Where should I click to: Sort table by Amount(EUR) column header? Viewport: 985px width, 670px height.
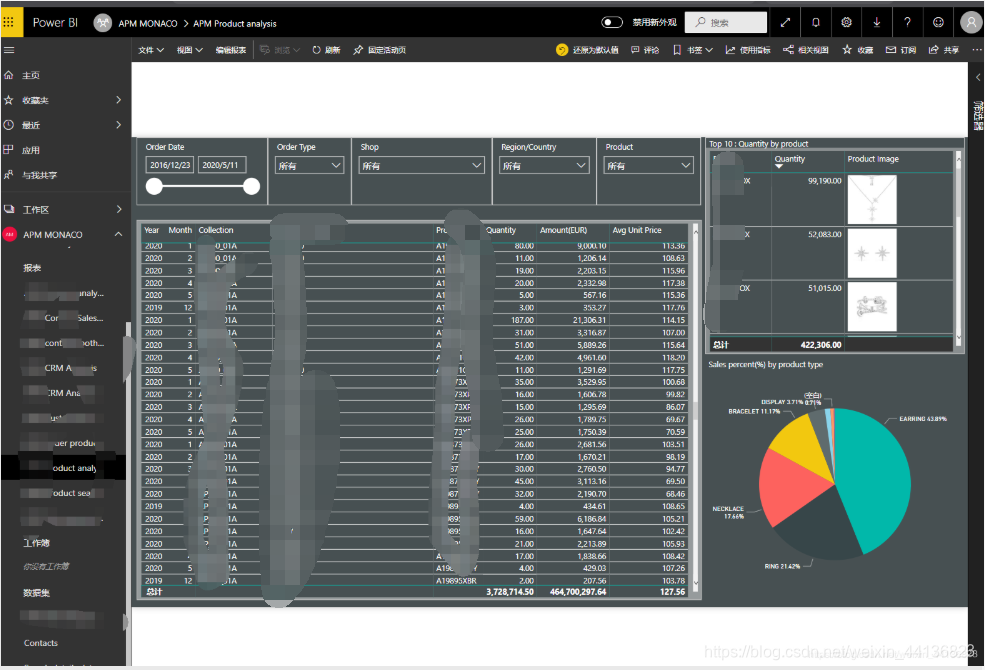(x=563, y=230)
